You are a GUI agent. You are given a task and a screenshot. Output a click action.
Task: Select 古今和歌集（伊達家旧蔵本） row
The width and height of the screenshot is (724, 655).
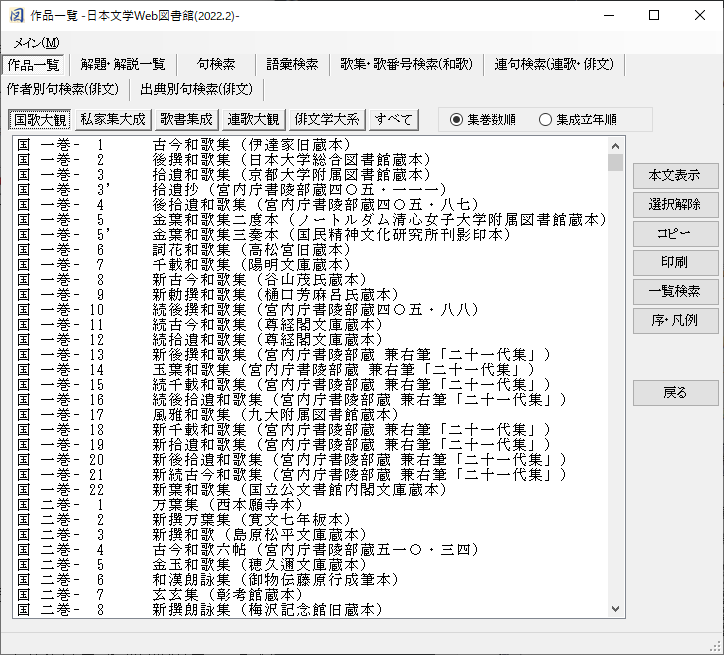(x=310, y=145)
